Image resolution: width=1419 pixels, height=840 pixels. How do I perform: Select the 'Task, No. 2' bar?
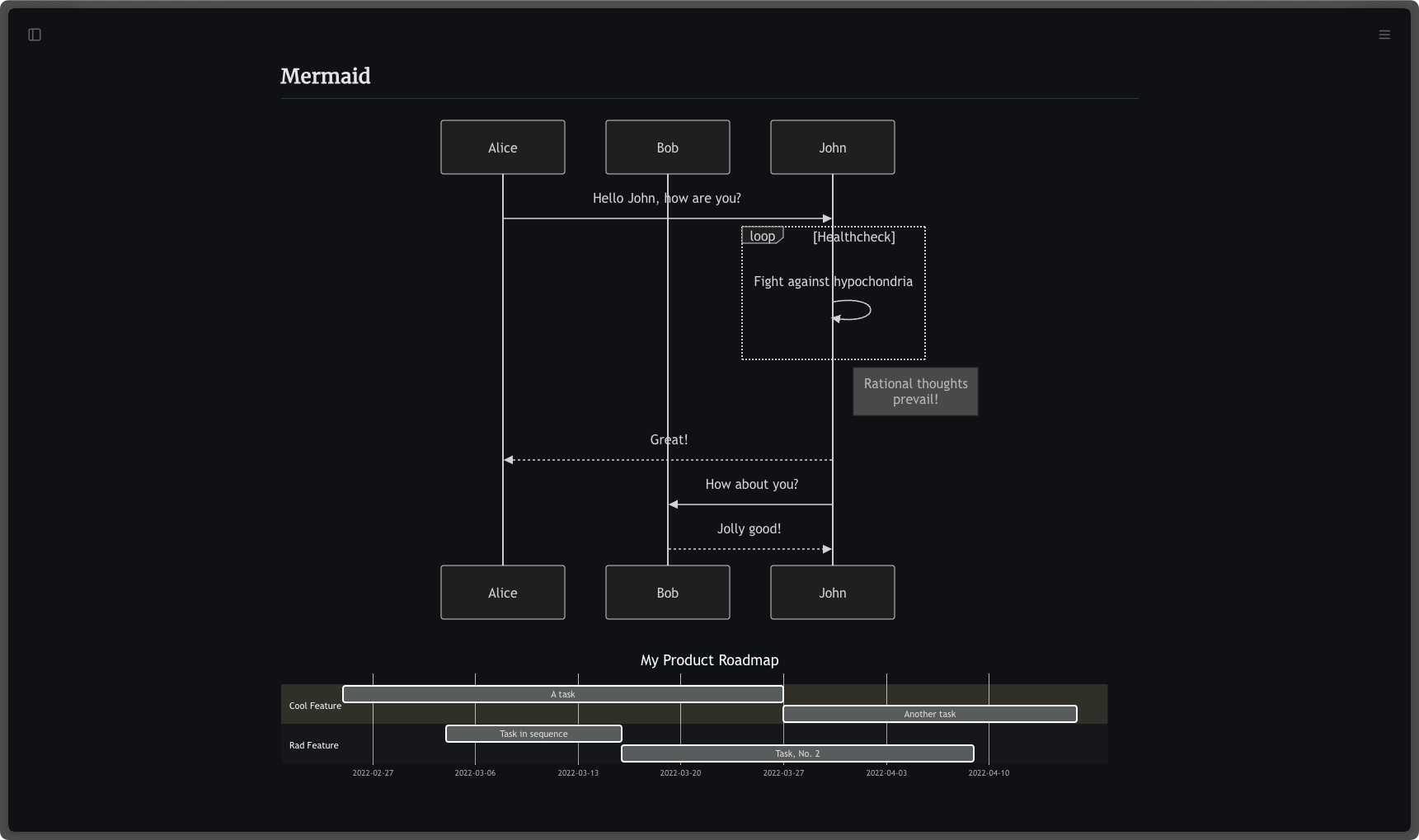coord(797,753)
